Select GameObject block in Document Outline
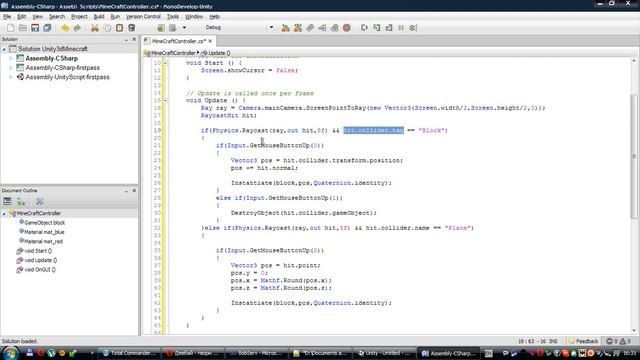 click(x=44, y=223)
